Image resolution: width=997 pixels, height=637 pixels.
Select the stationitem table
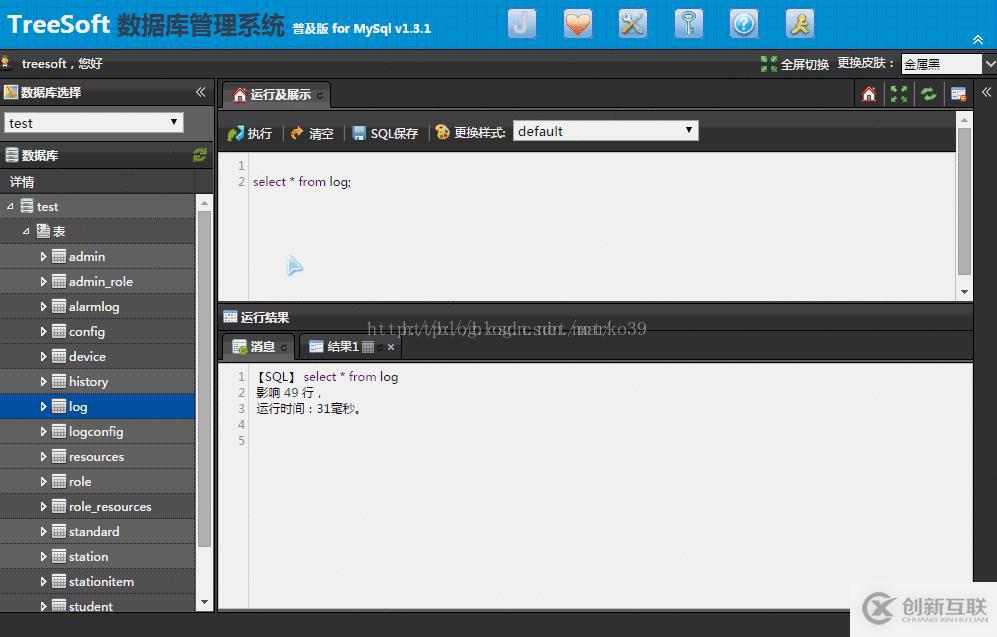pos(98,582)
